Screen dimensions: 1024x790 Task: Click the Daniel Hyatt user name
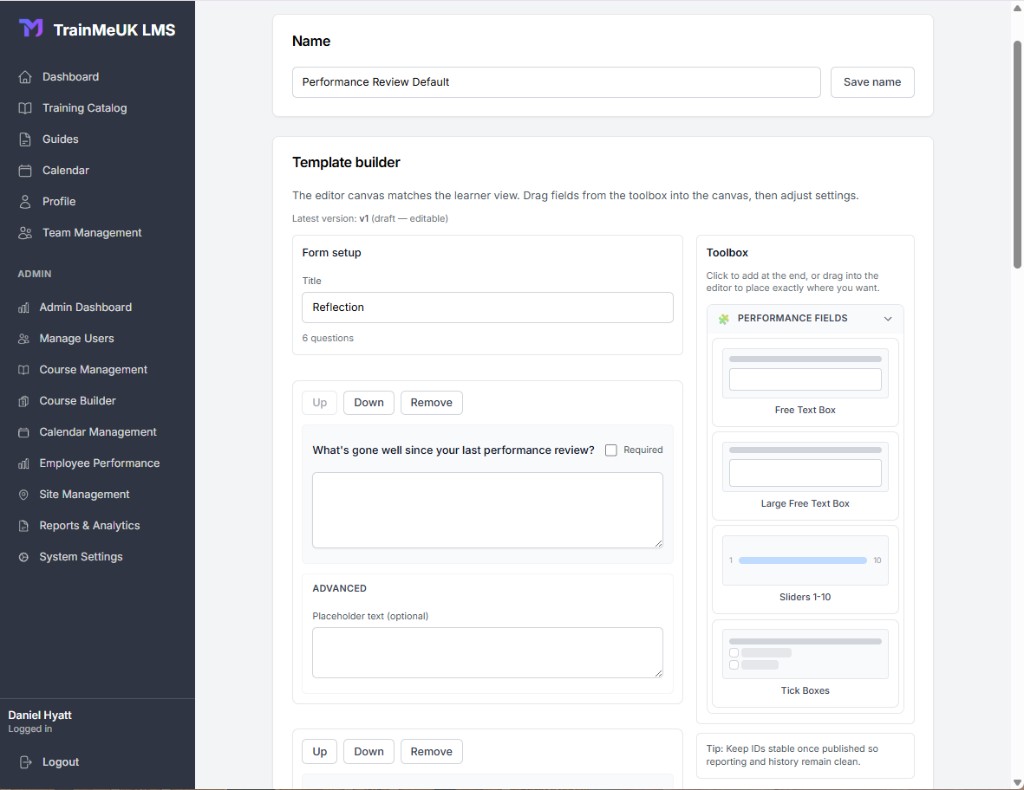pos(40,715)
